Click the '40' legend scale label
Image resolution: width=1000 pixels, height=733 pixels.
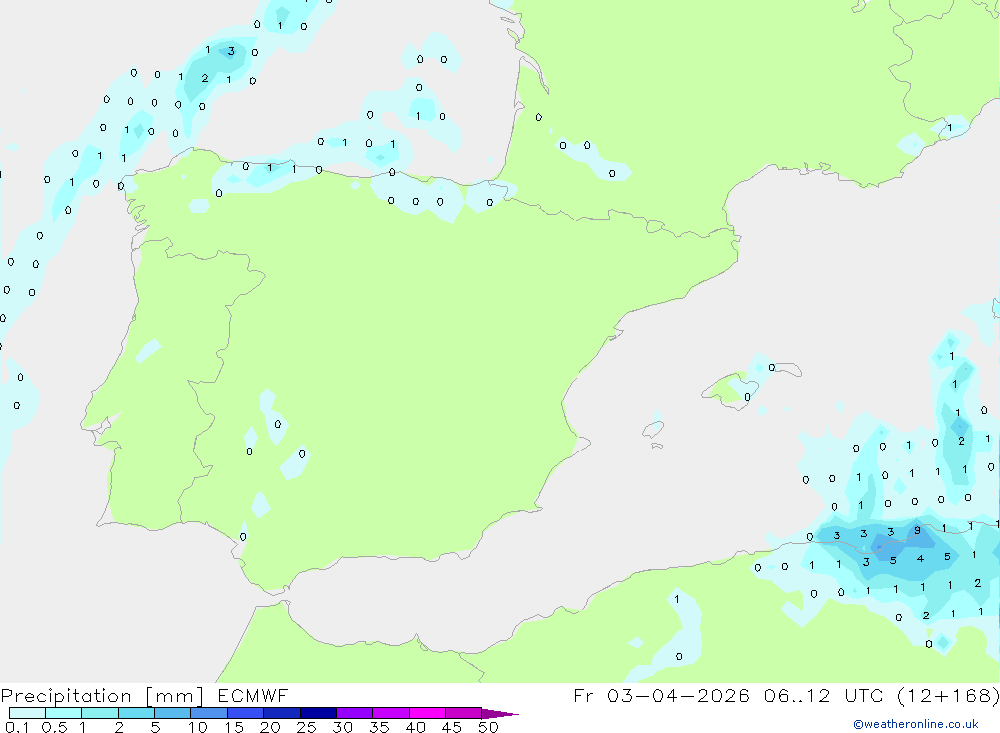(415, 727)
